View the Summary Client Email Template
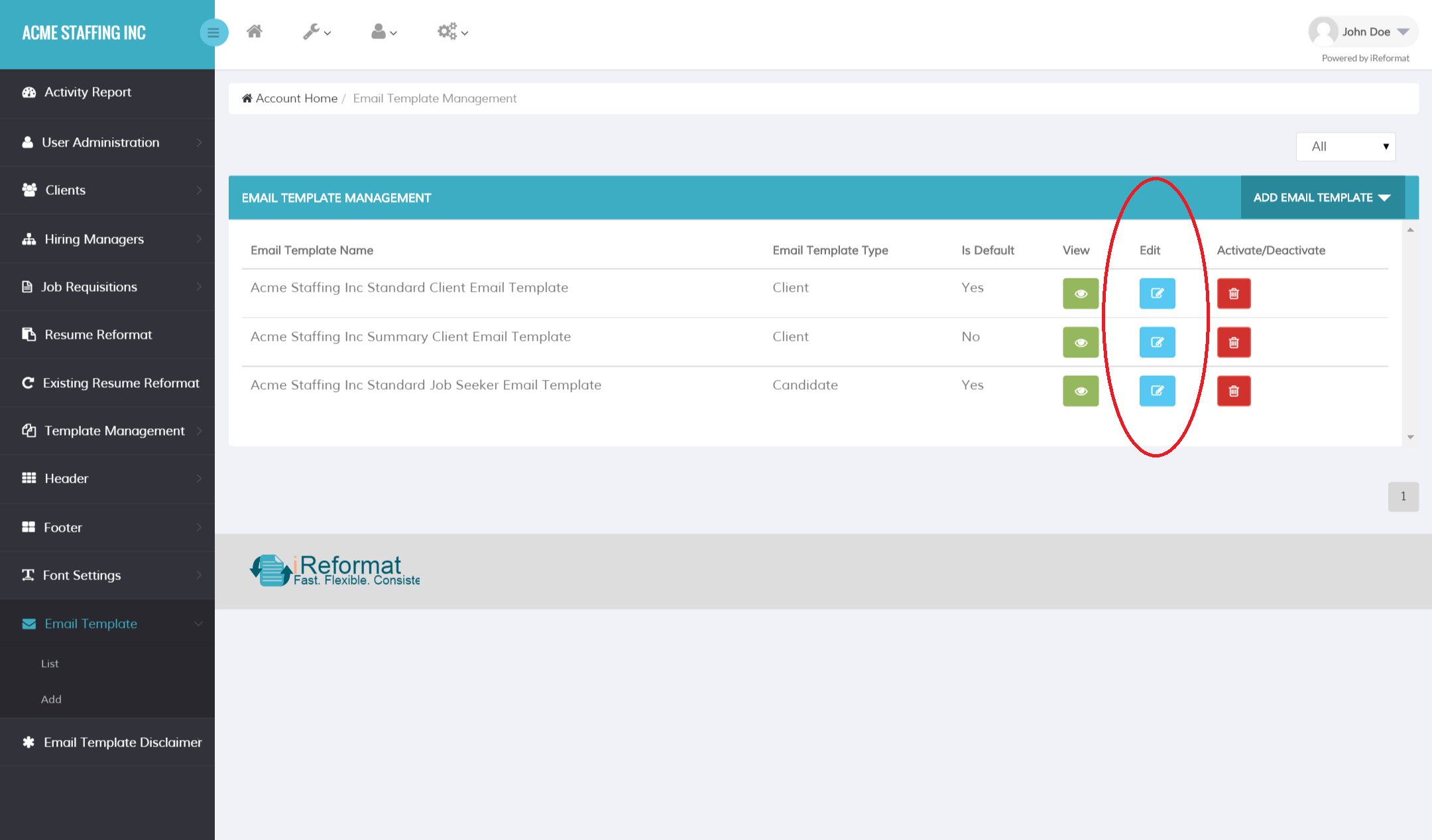The image size is (1432, 840). point(1081,342)
